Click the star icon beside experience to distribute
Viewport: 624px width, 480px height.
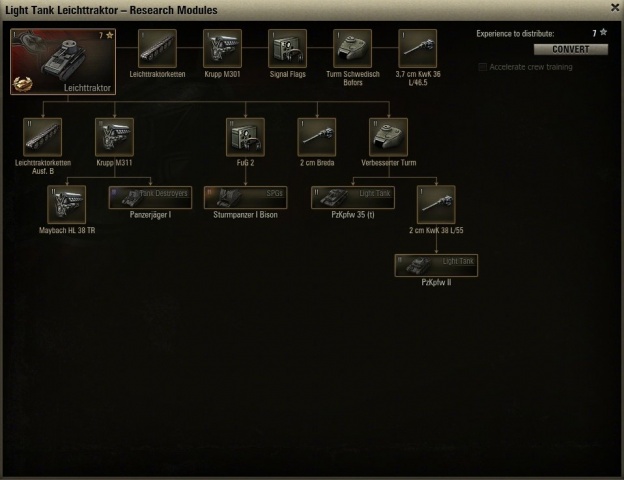[603, 32]
